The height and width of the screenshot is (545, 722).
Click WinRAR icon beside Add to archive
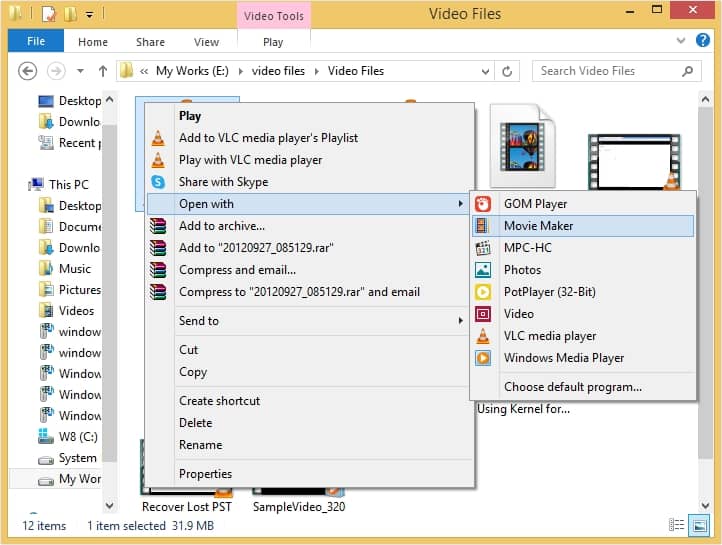[x=157, y=226]
